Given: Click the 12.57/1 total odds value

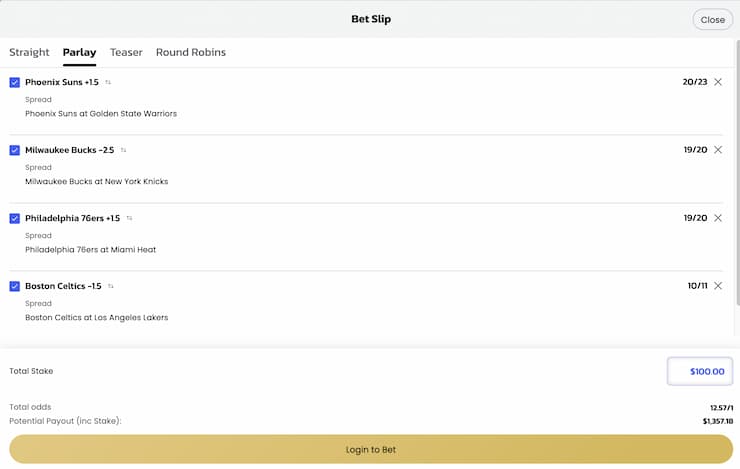Looking at the screenshot, I should [722, 408].
